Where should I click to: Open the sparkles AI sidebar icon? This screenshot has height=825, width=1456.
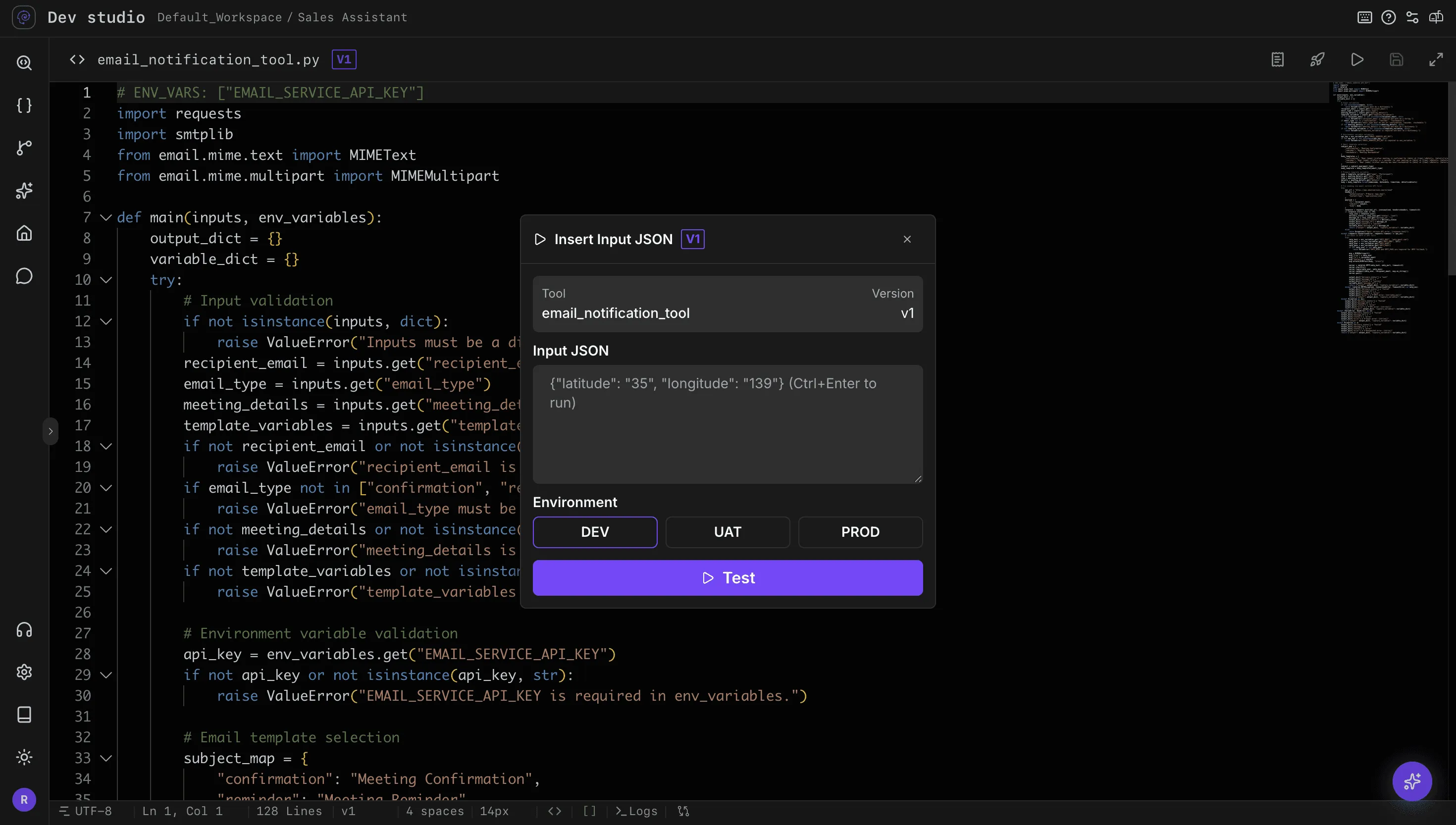(24, 190)
